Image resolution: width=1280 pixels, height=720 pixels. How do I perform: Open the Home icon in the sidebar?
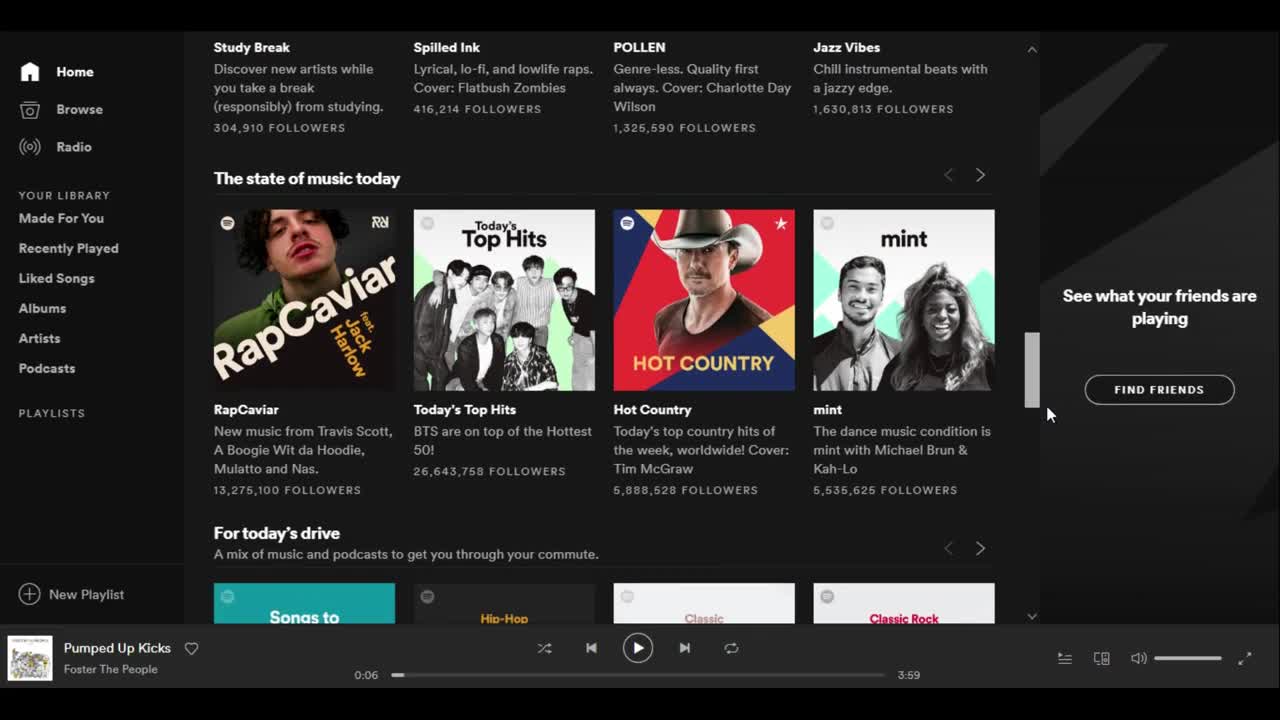30,72
